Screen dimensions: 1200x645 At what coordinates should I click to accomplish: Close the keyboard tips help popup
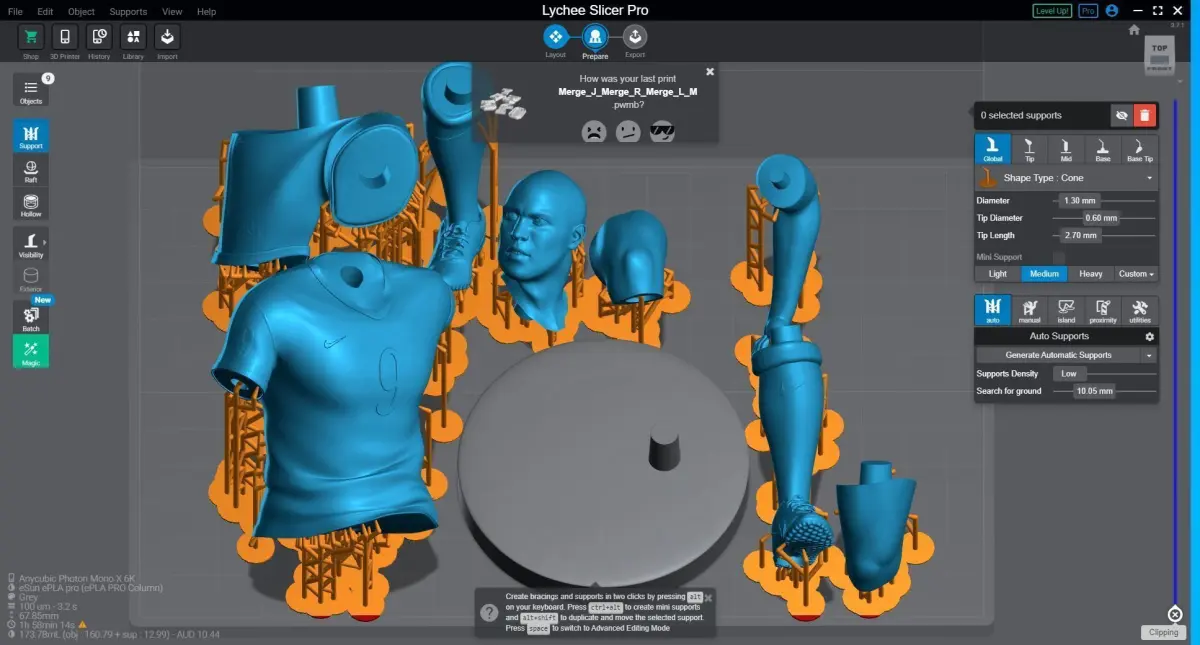(x=709, y=598)
